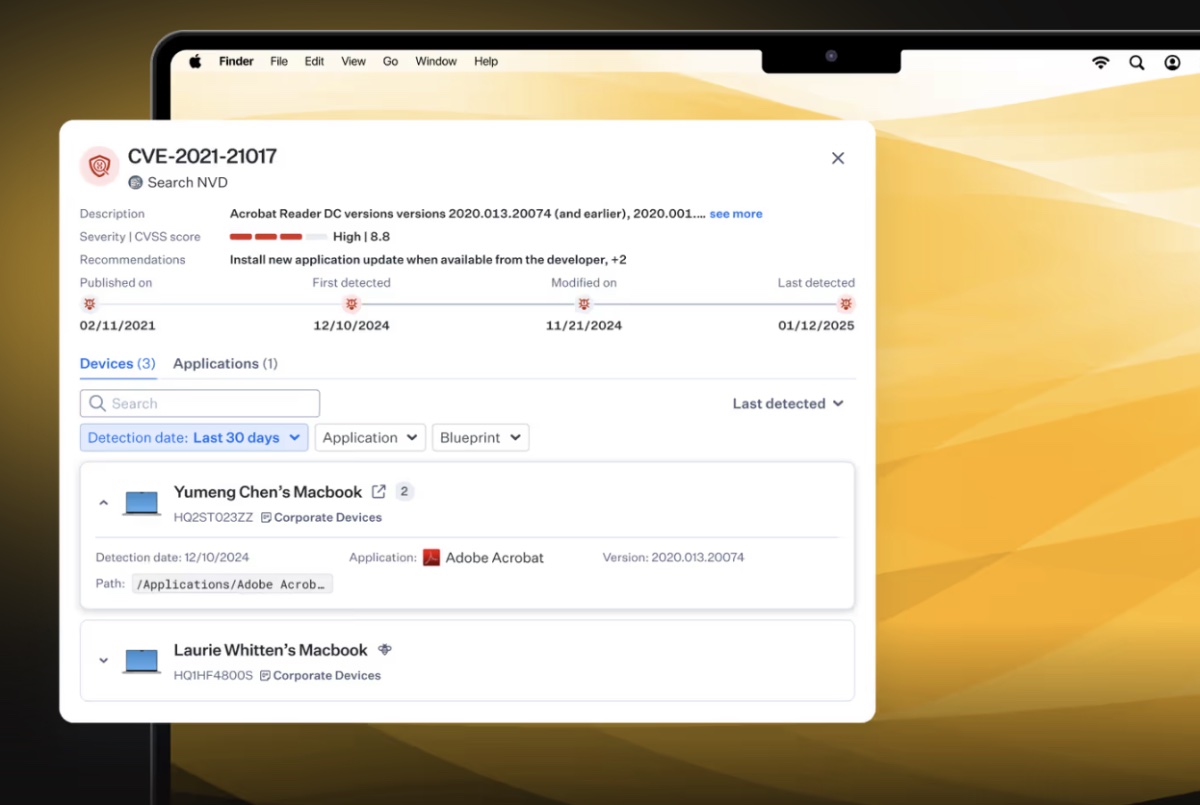Click the bug marker above Published on date
The width and height of the screenshot is (1200, 805).
tap(89, 304)
